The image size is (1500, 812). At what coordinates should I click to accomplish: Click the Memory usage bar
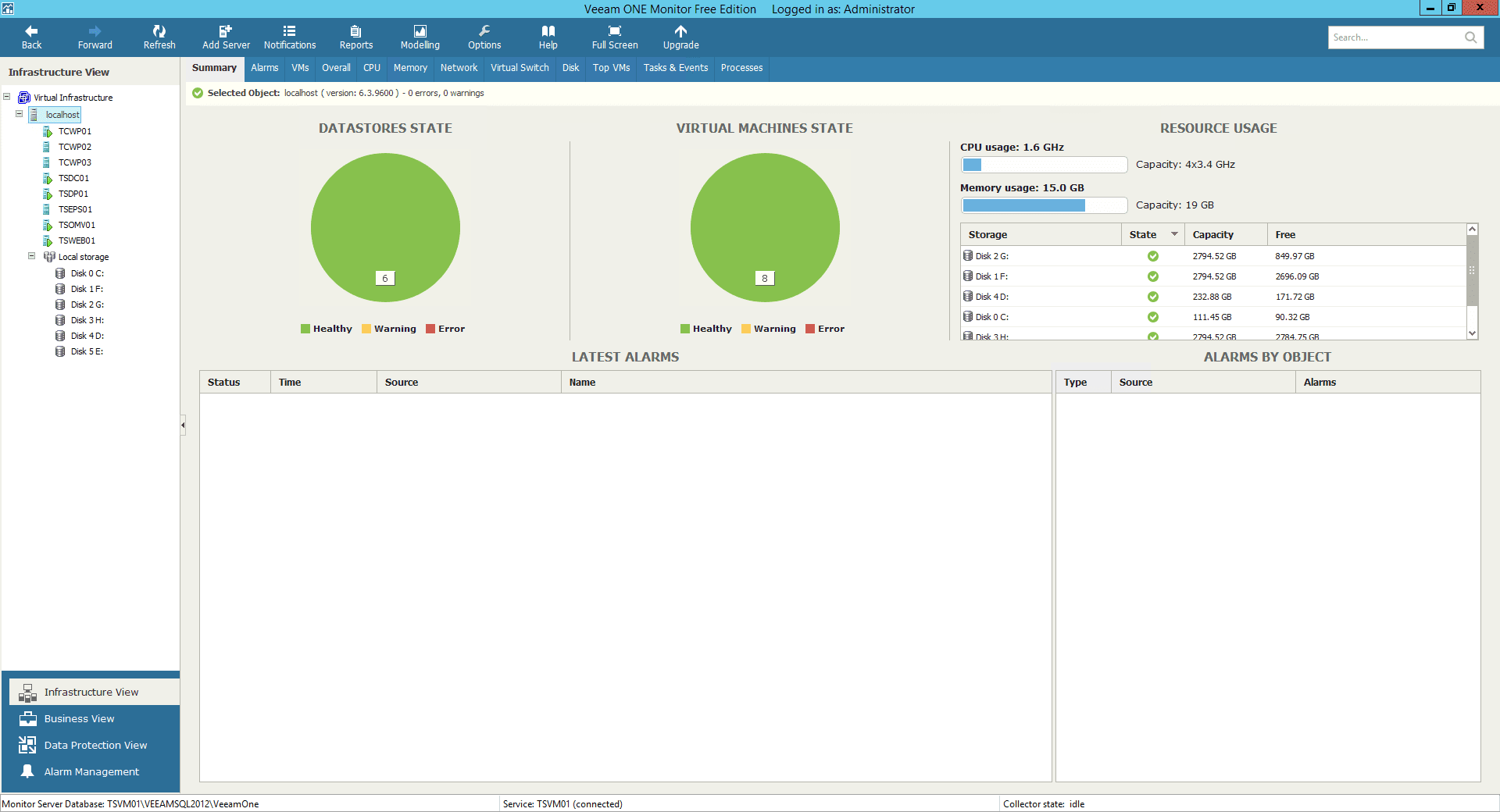tap(1044, 205)
